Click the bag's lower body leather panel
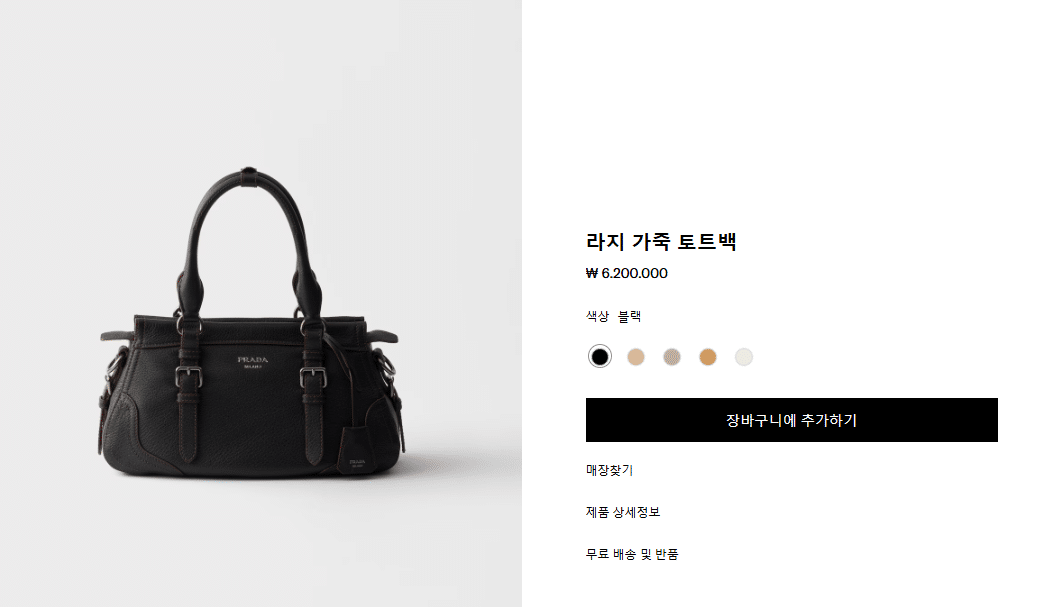 pyautogui.click(x=252, y=425)
